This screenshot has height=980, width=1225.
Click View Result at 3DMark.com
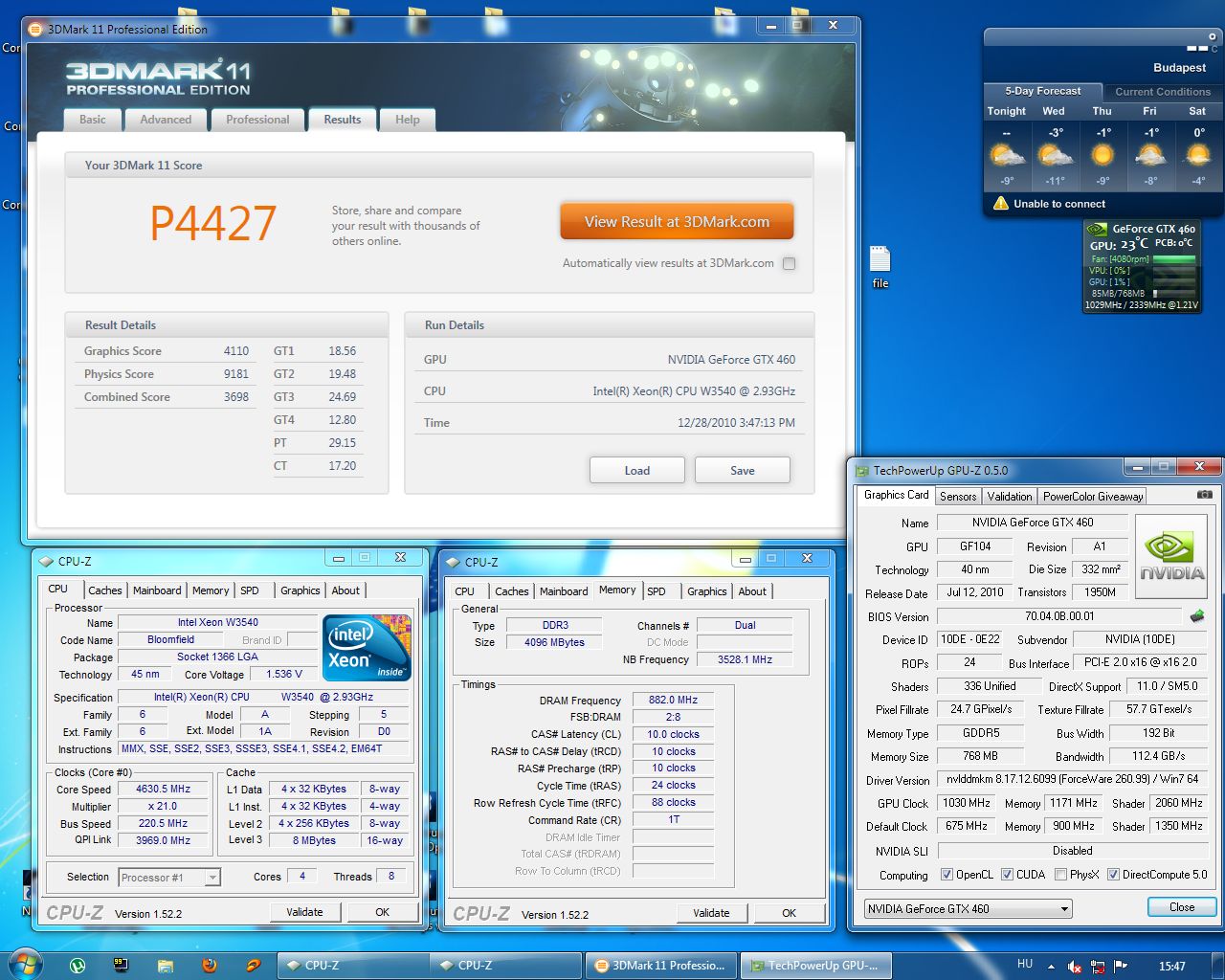pyautogui.click(x=678, y=221)
